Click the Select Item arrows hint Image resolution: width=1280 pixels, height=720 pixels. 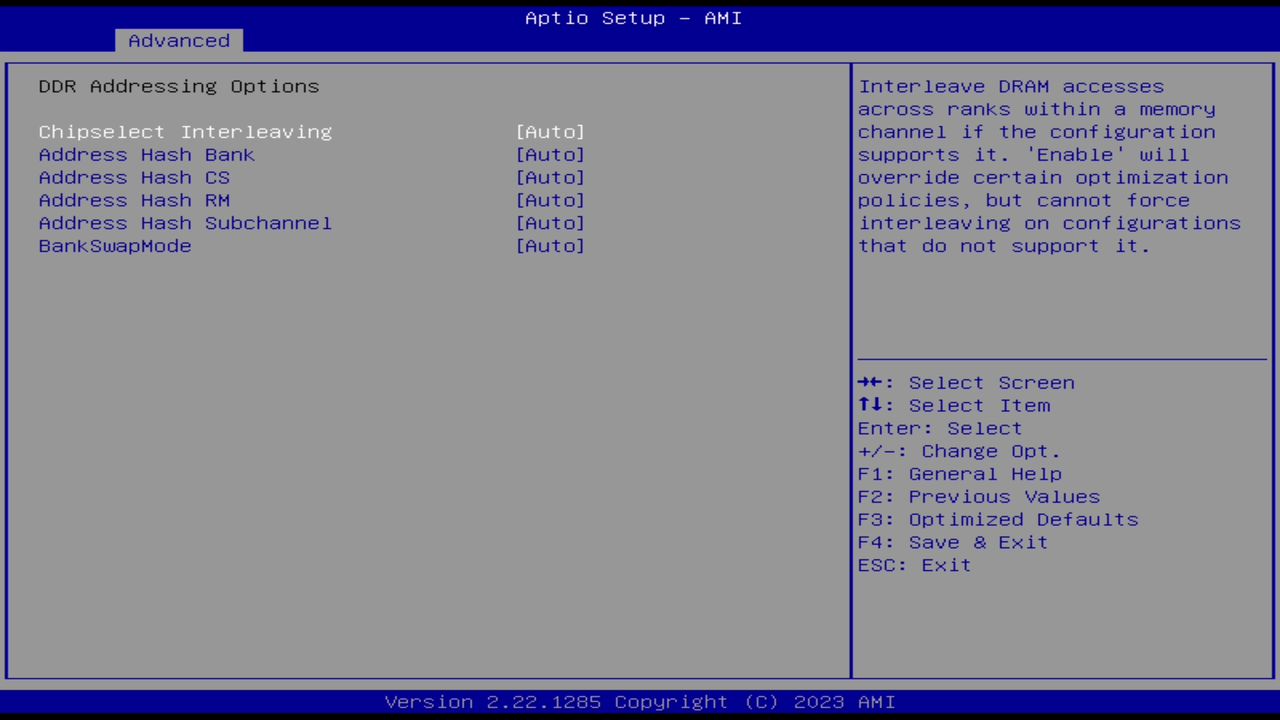coord(954,406)
